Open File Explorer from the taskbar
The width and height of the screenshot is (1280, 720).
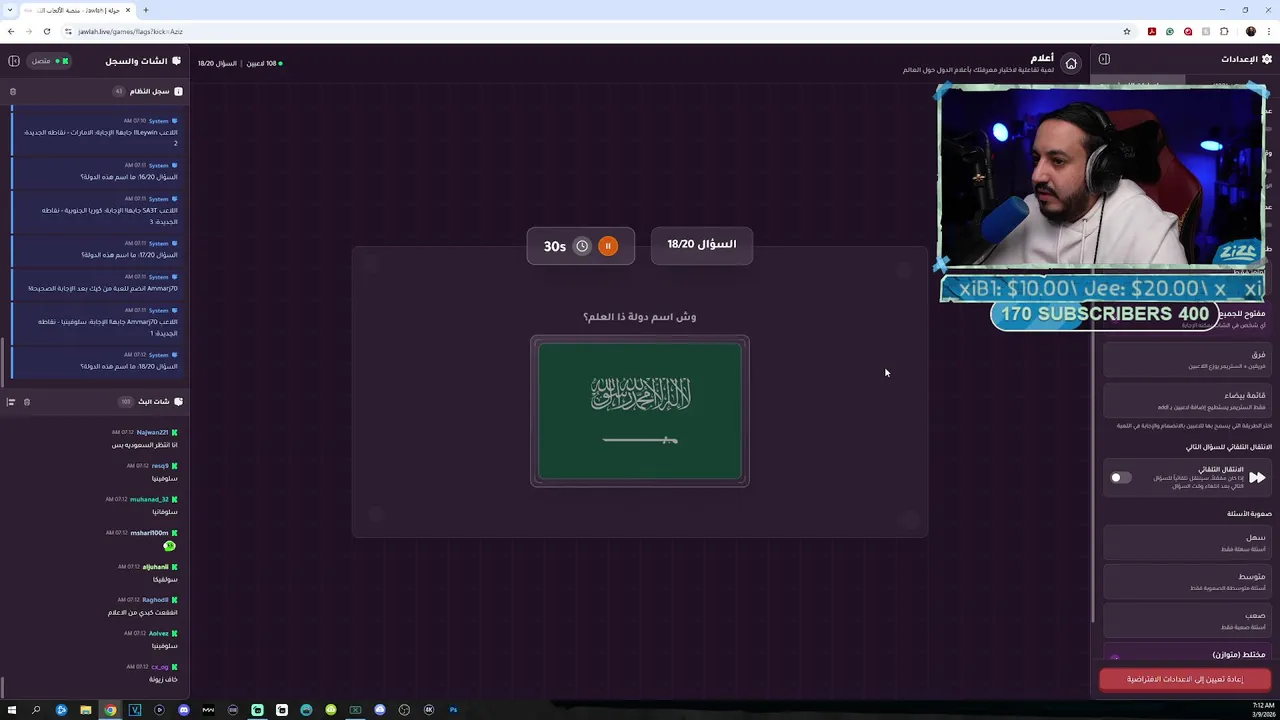coord(86,710)
